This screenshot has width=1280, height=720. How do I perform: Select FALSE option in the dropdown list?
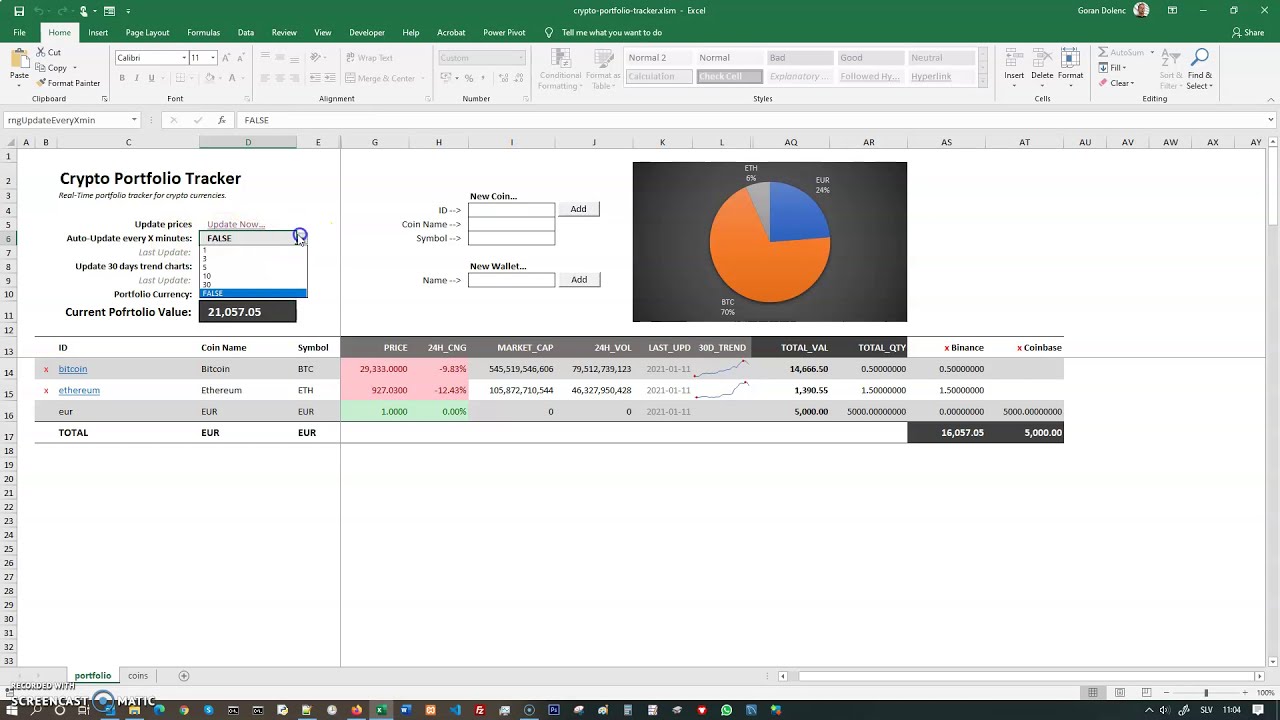pos(253,293)
